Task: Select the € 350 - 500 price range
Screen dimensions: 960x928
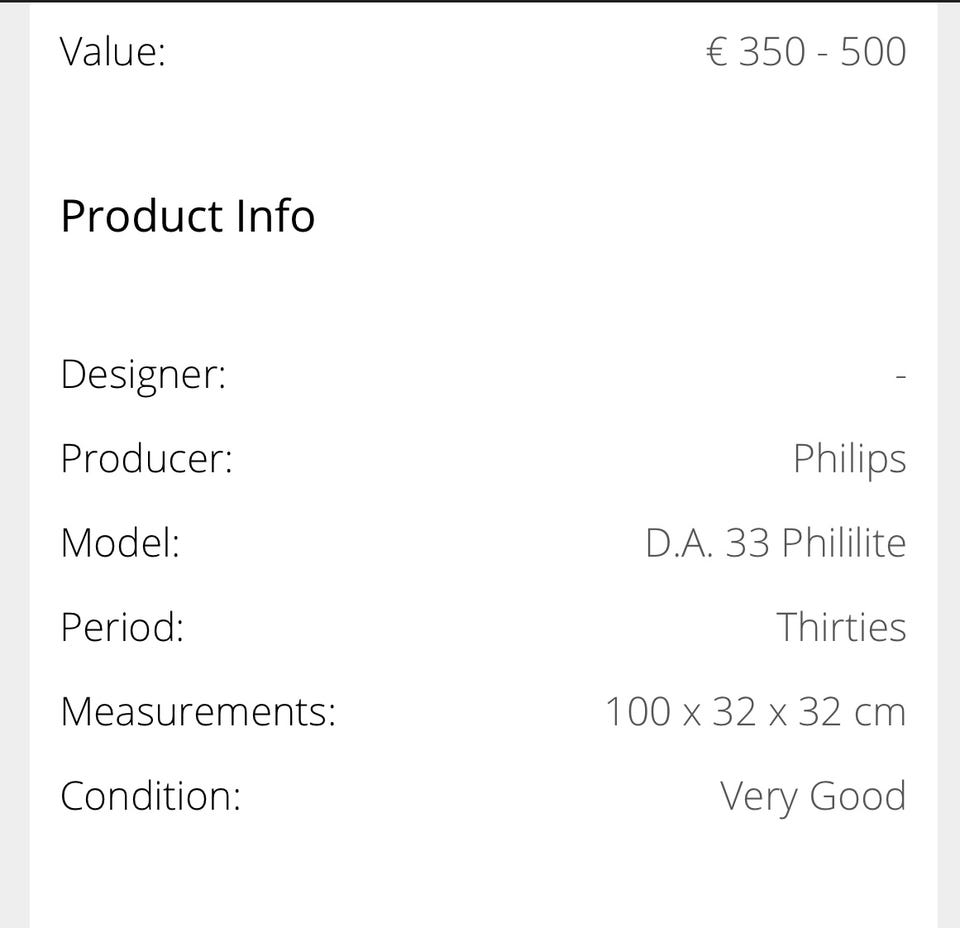Action: pos(806,51)
